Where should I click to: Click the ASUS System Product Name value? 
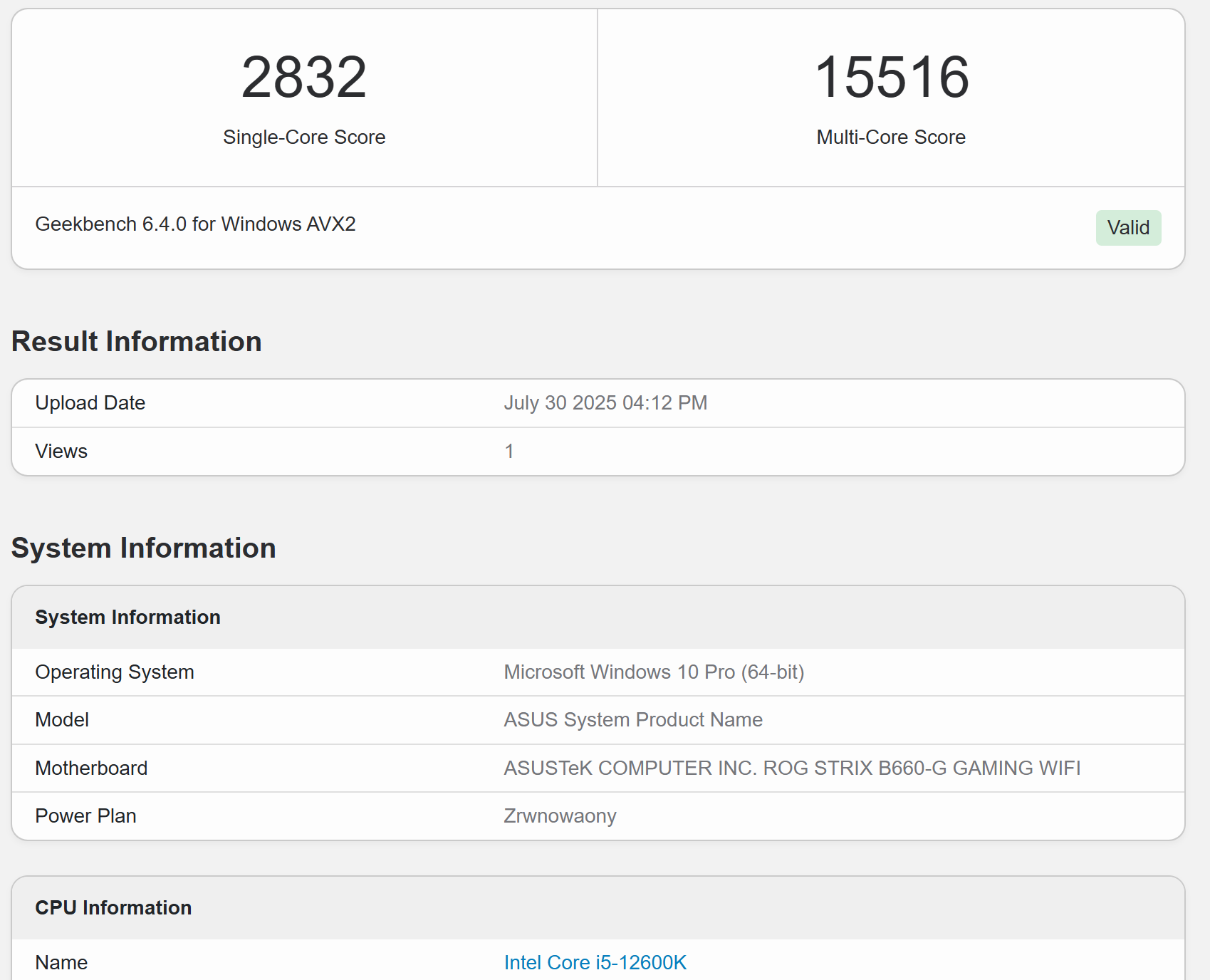tap(633, 720)
